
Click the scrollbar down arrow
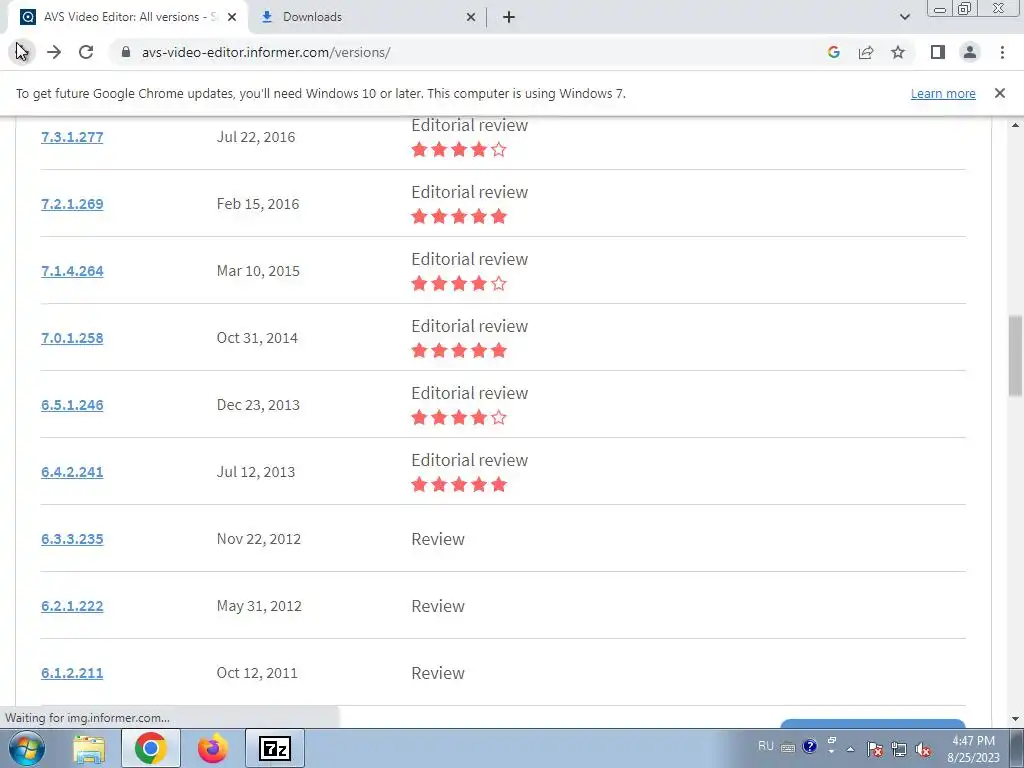(x=1016, y=719)
